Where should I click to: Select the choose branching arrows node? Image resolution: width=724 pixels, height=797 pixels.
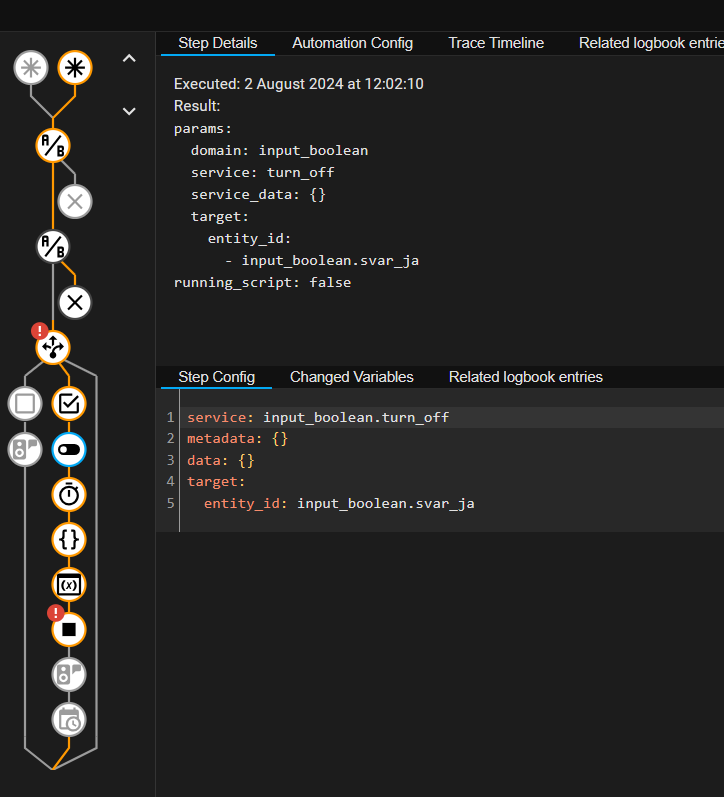coord(52,347)
